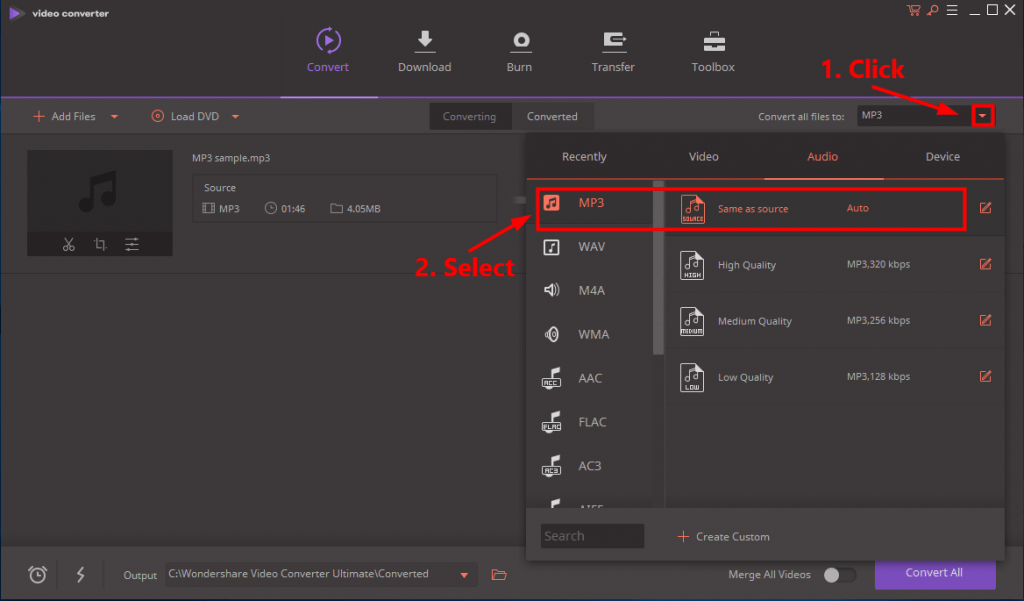Click the Convert All button
This screenshot has height=601, width=1024.
(935, 573)
